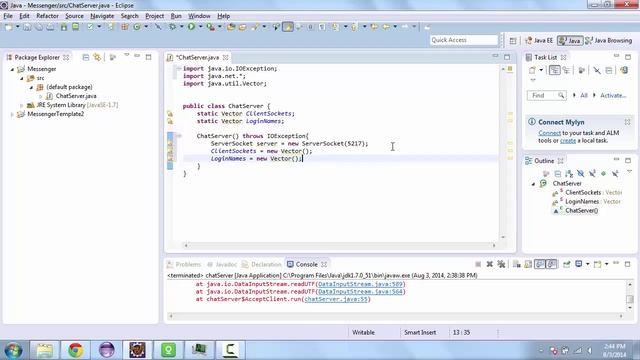Click the Last Edit Location arrow icon
The height and width of the screenshot is (360, 640).
[374, 27]
